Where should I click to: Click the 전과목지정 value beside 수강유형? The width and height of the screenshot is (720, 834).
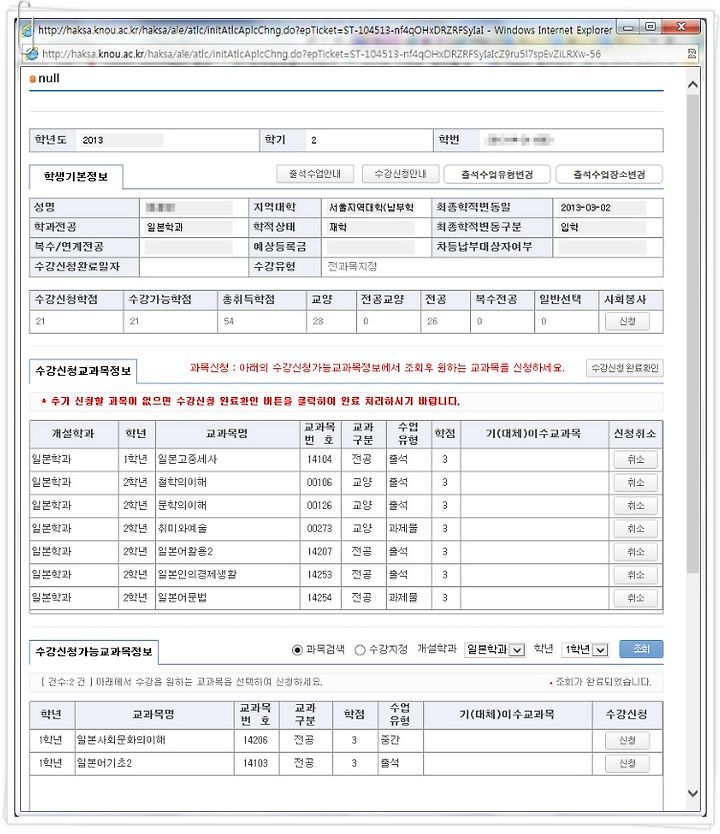[352, 266]
